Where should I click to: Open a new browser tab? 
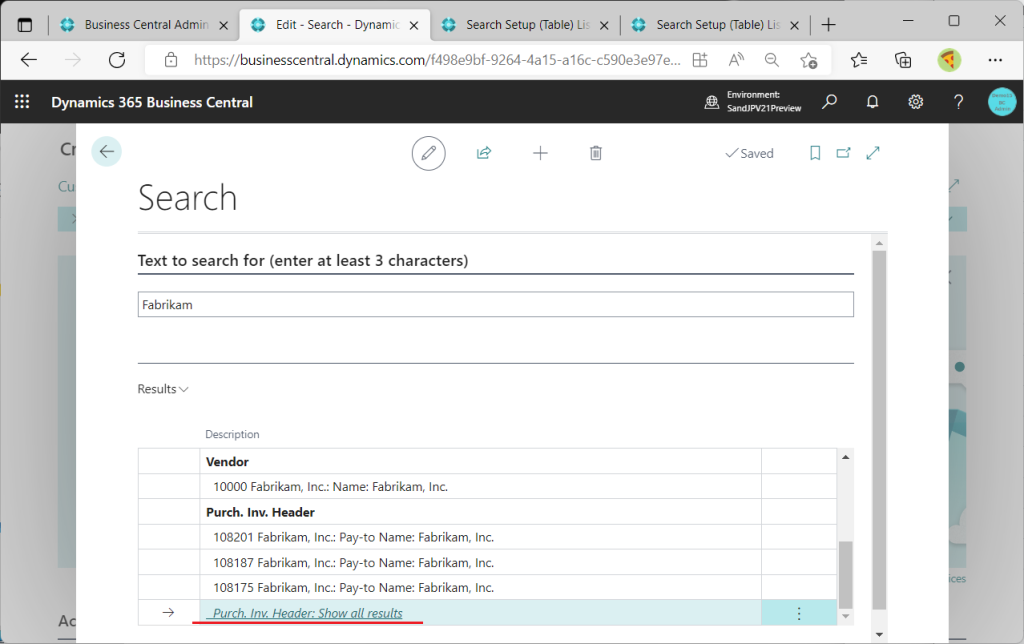coord(828,25)
